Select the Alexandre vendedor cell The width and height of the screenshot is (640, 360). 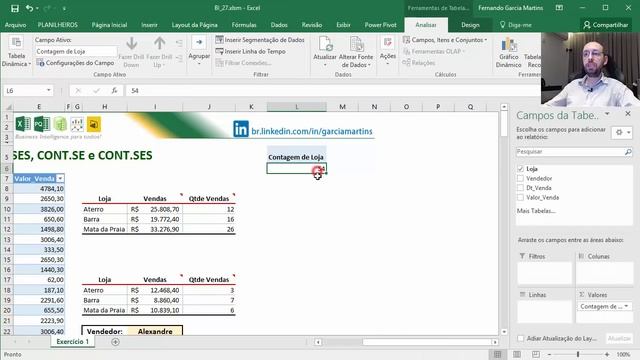155,331
